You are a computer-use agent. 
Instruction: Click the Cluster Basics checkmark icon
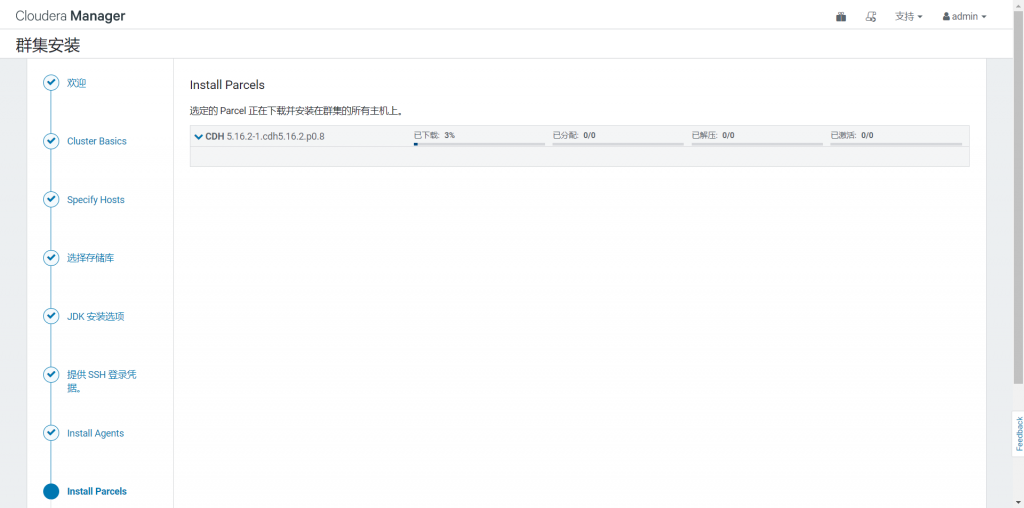[x=51, y=141]
